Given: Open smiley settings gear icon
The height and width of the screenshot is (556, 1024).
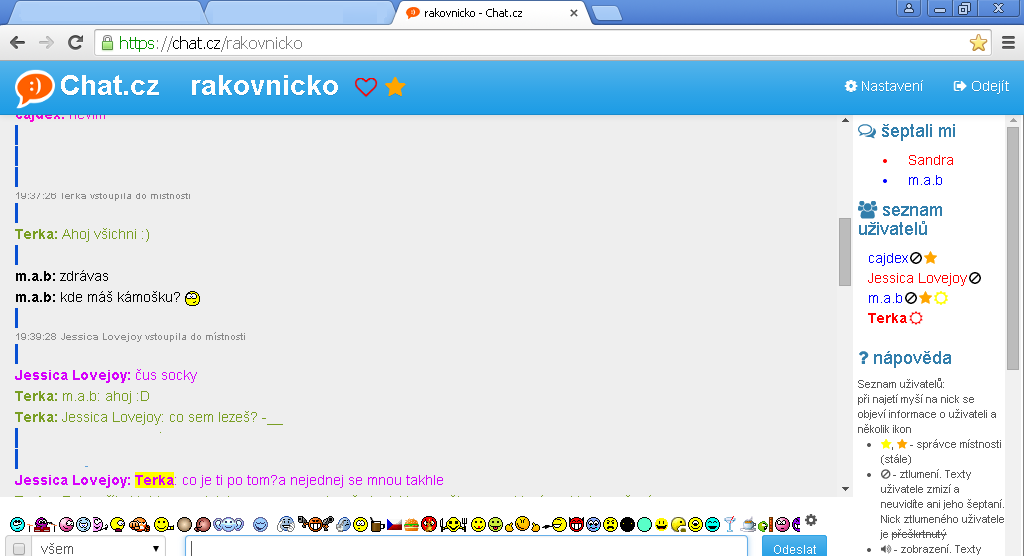Looking at the screenshot, I should click(x=811, y=520).
